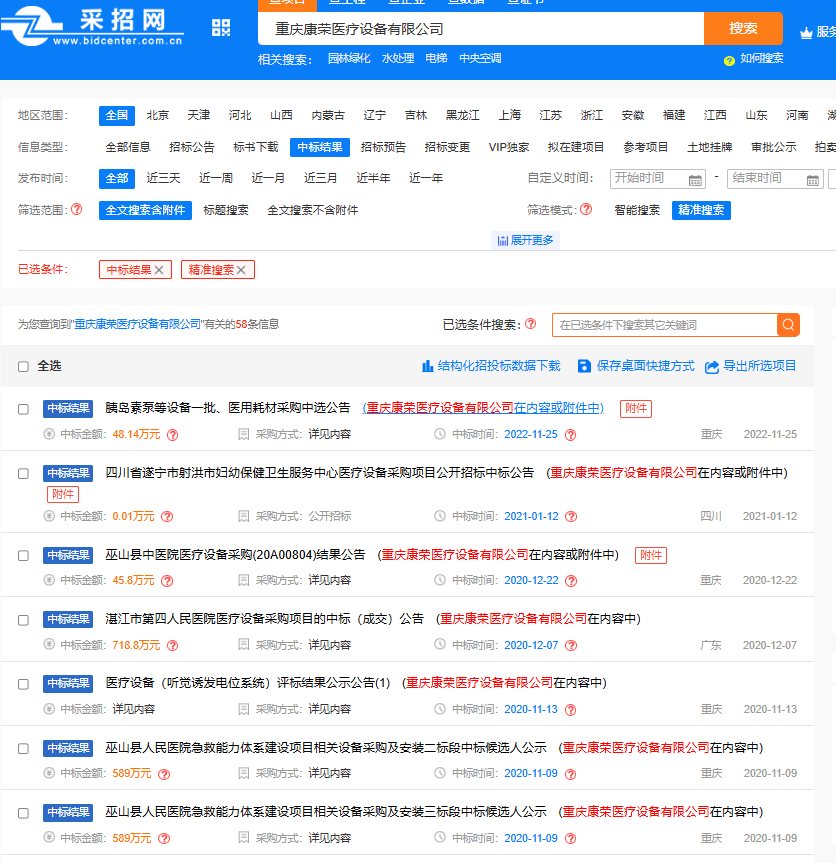Expand more filters with 展开更多
The width and height of the screenshot is (836, 863).
point(524,240)
